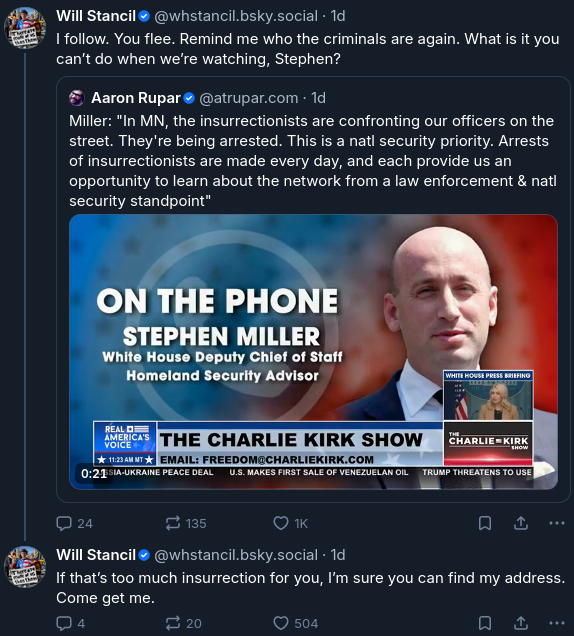The width and height of the screenshot is (574, 636).
Task: Reply to the "Come get me" post
Action: click(x=71, y=623)
